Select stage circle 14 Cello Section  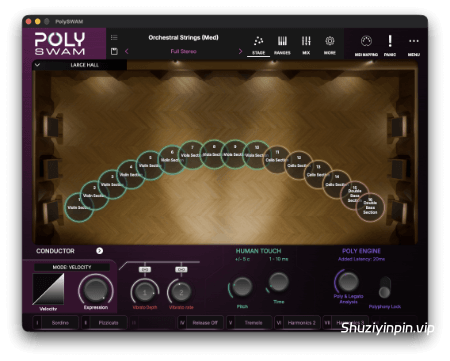(337, 184)
